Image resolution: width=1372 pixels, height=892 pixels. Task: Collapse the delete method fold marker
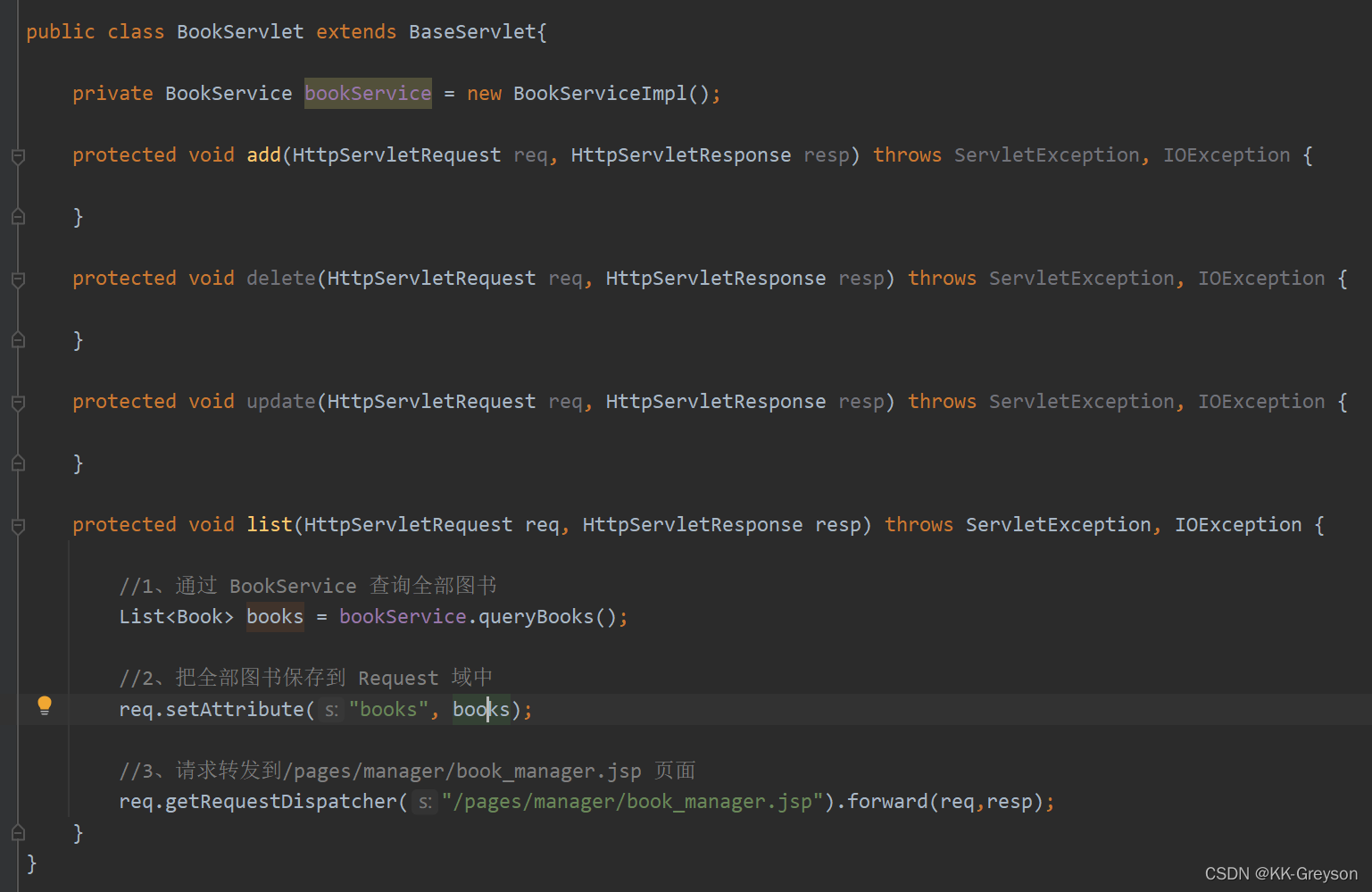(x=18, y=280)
